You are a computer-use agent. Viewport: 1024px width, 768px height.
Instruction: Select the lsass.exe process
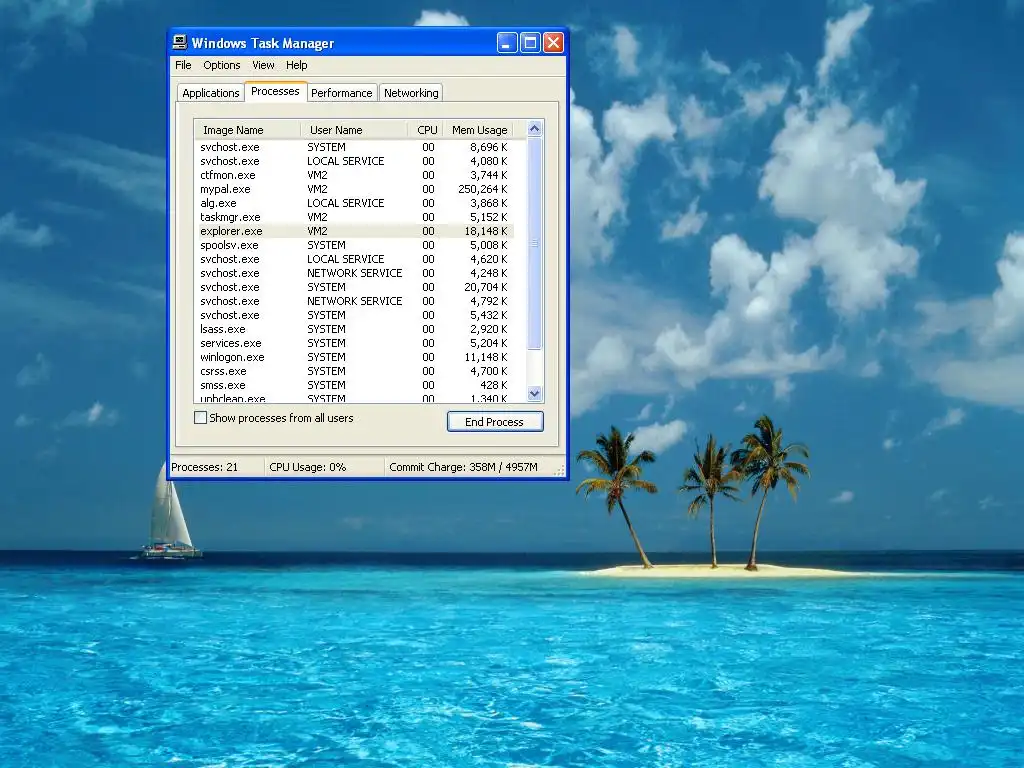355,329
